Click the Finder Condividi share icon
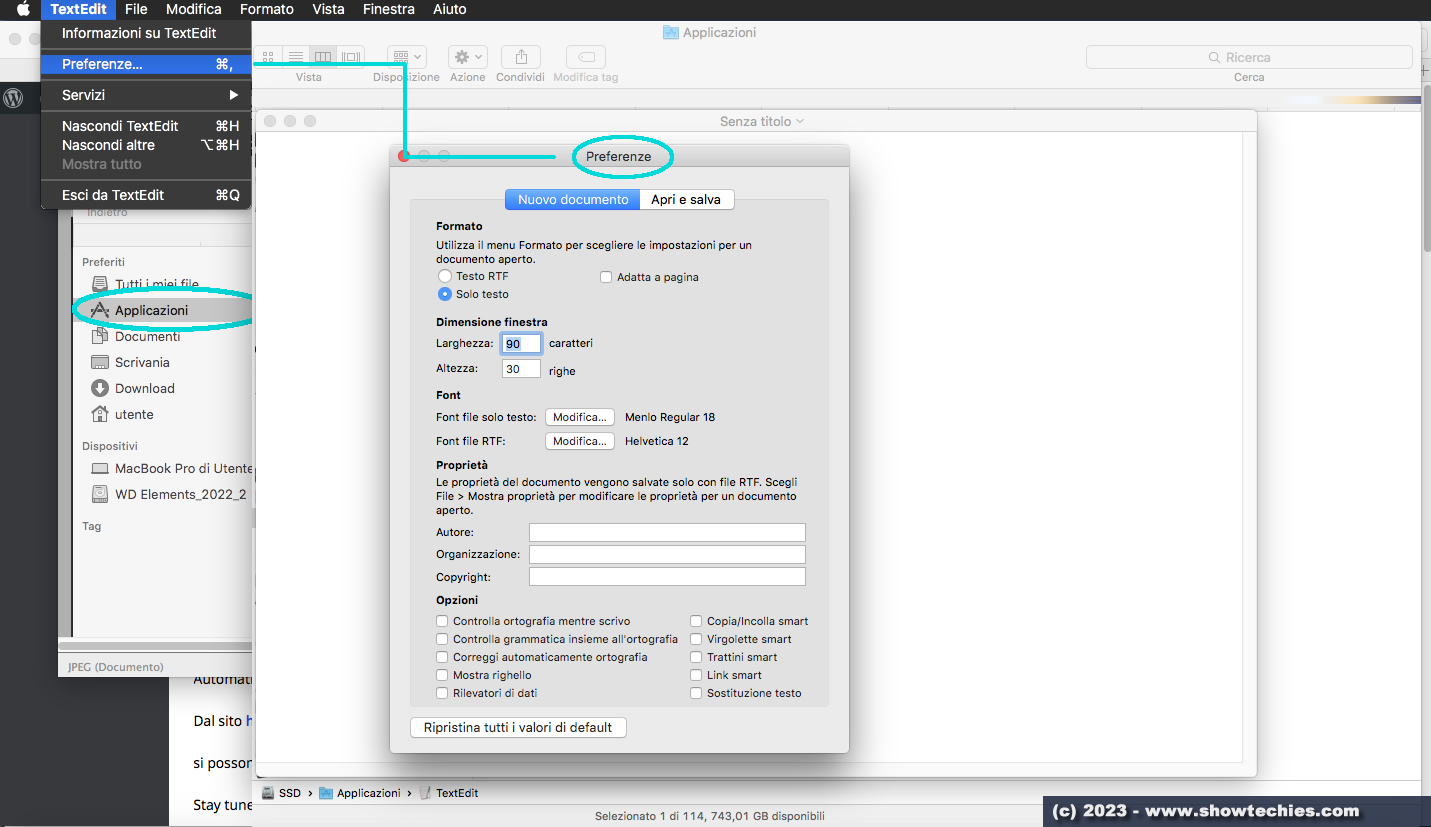 520,57
